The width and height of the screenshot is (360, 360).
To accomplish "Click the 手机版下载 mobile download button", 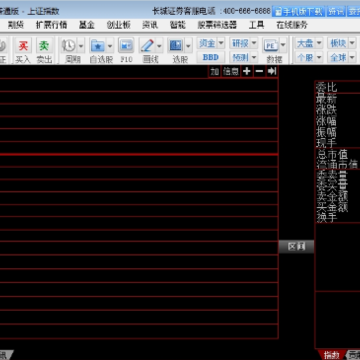I will (299, 11).
